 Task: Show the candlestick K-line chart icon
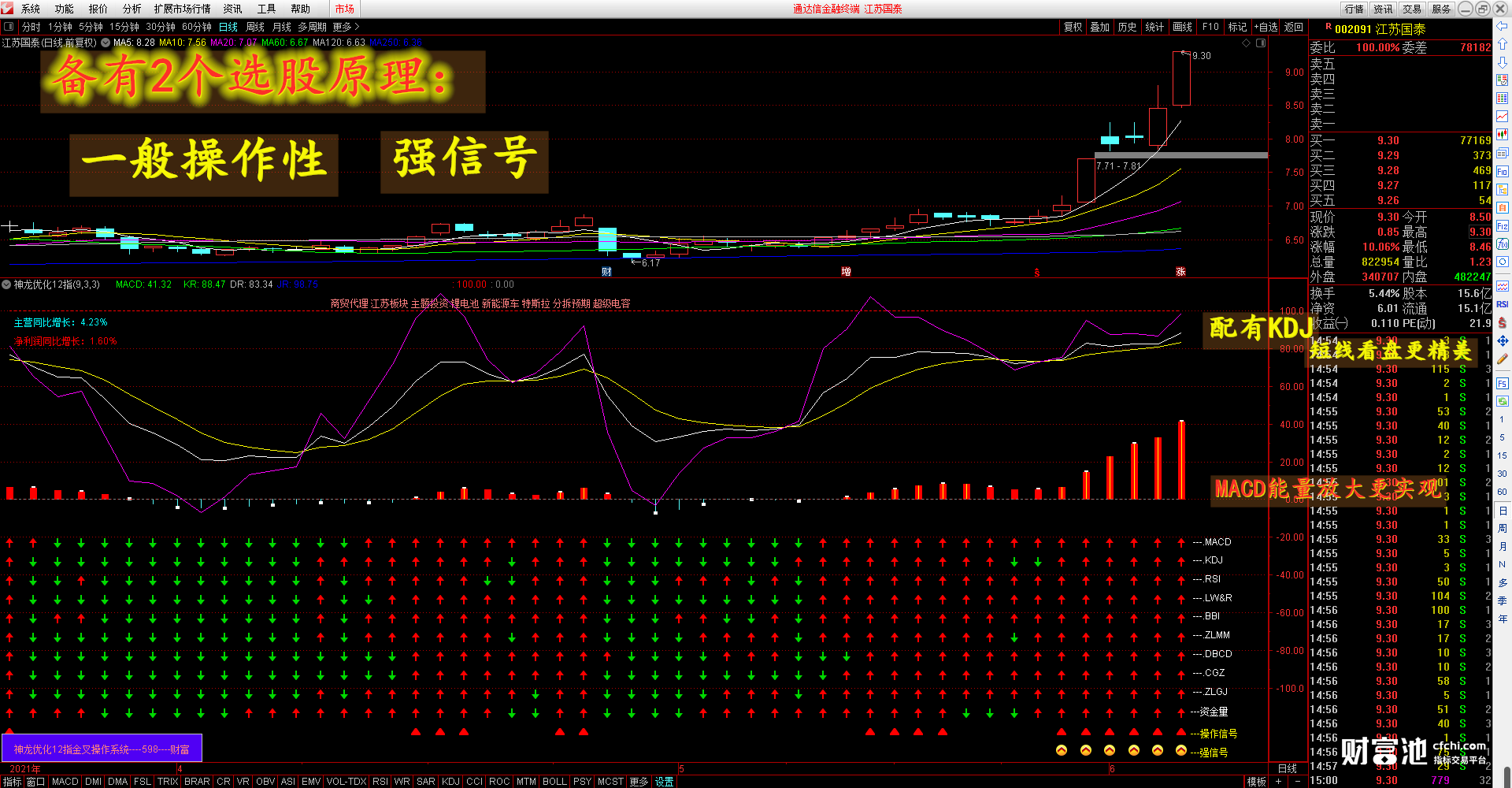(x=1502, y=135)
